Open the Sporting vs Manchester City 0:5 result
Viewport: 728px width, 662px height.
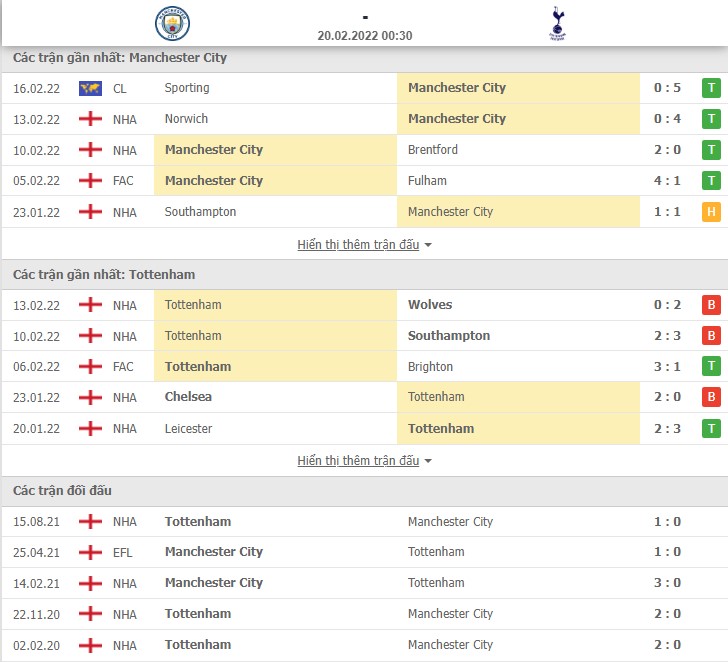[364, 88]
